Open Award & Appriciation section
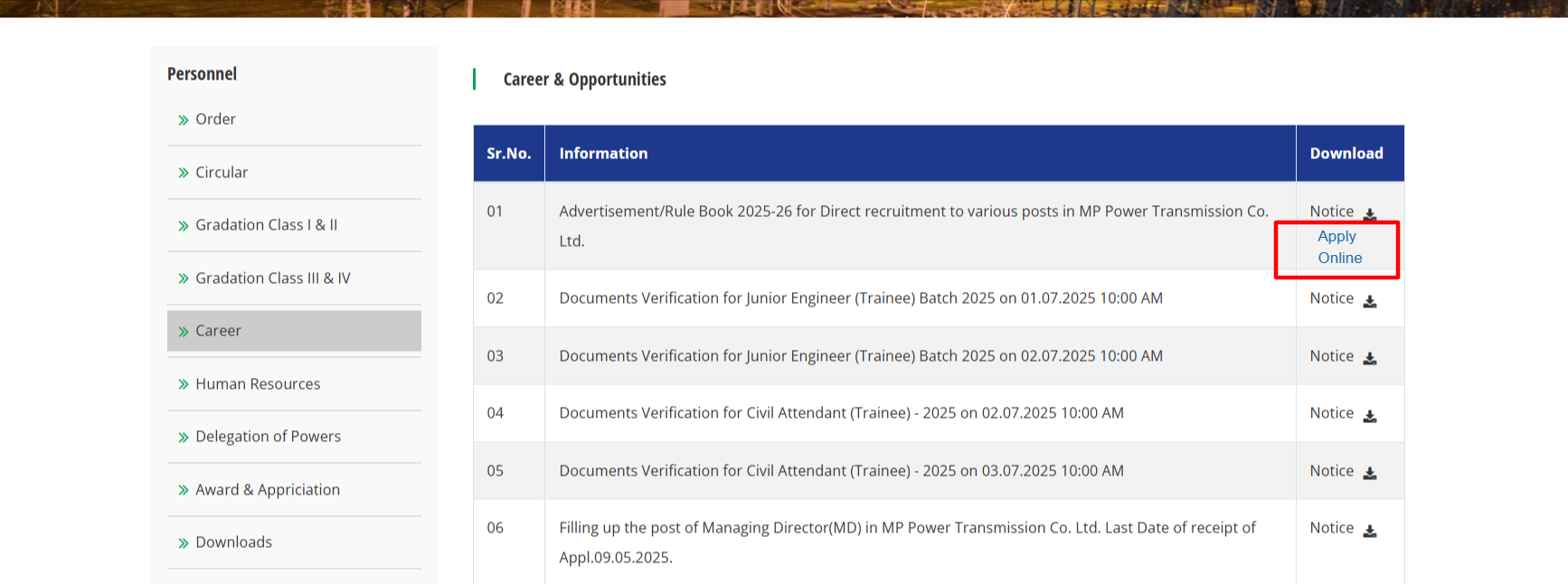This screenshot has width=1568, height=584. point(268,490)
